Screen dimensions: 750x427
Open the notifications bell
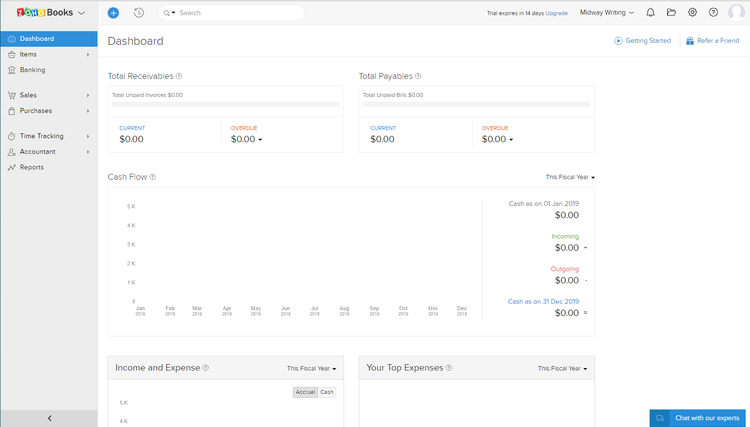point(651,12)
